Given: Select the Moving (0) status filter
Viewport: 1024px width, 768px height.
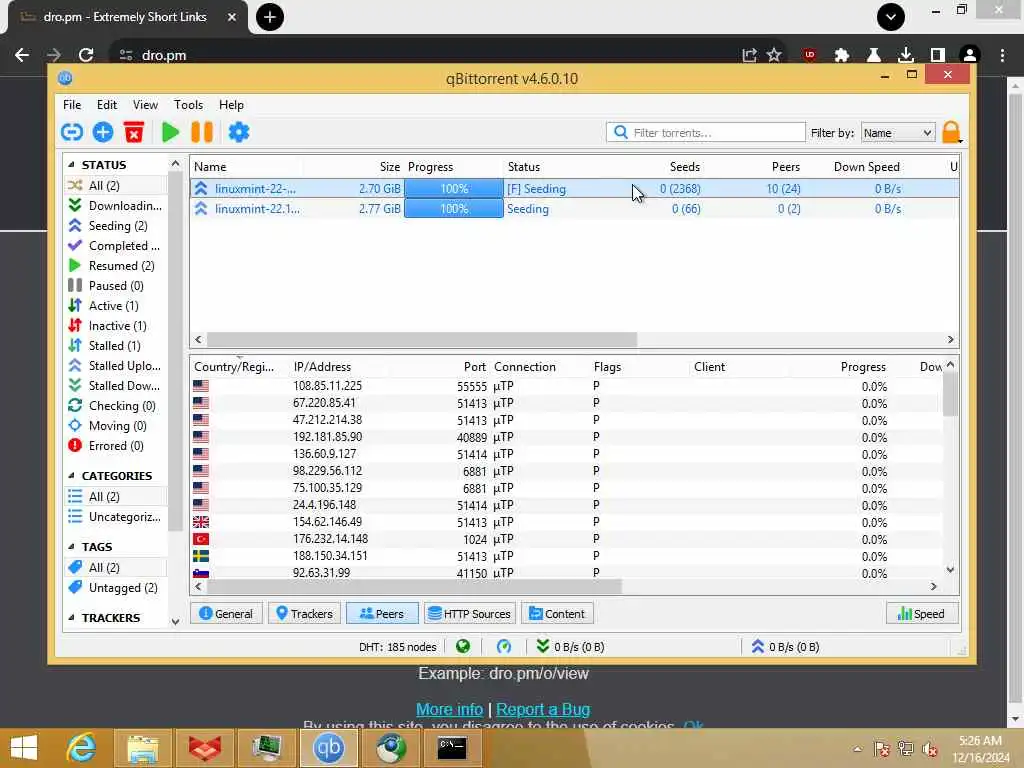Looking at the screenshot, I should (115, 426).
